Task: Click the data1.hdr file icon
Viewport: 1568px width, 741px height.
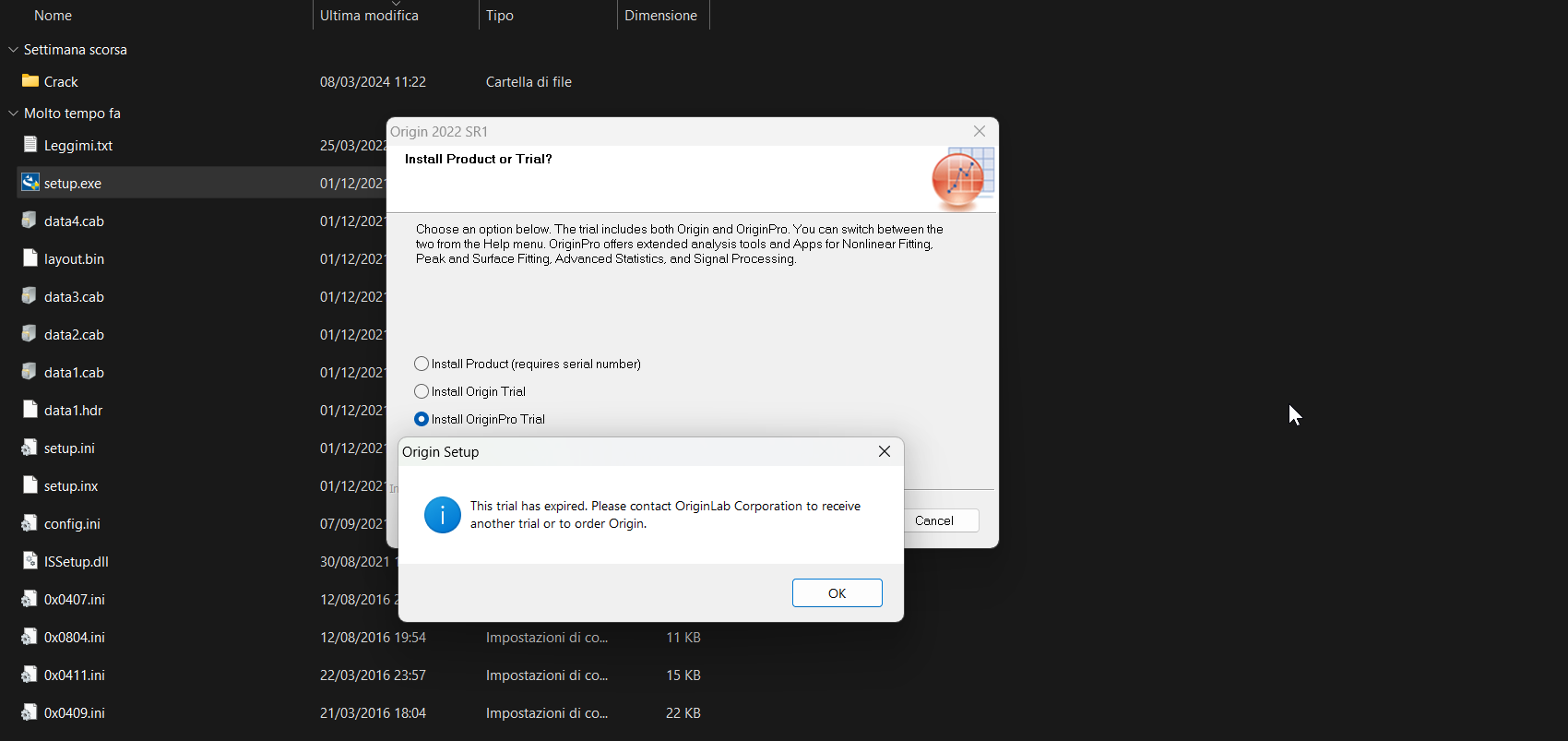Action: [x=30, y=410]
